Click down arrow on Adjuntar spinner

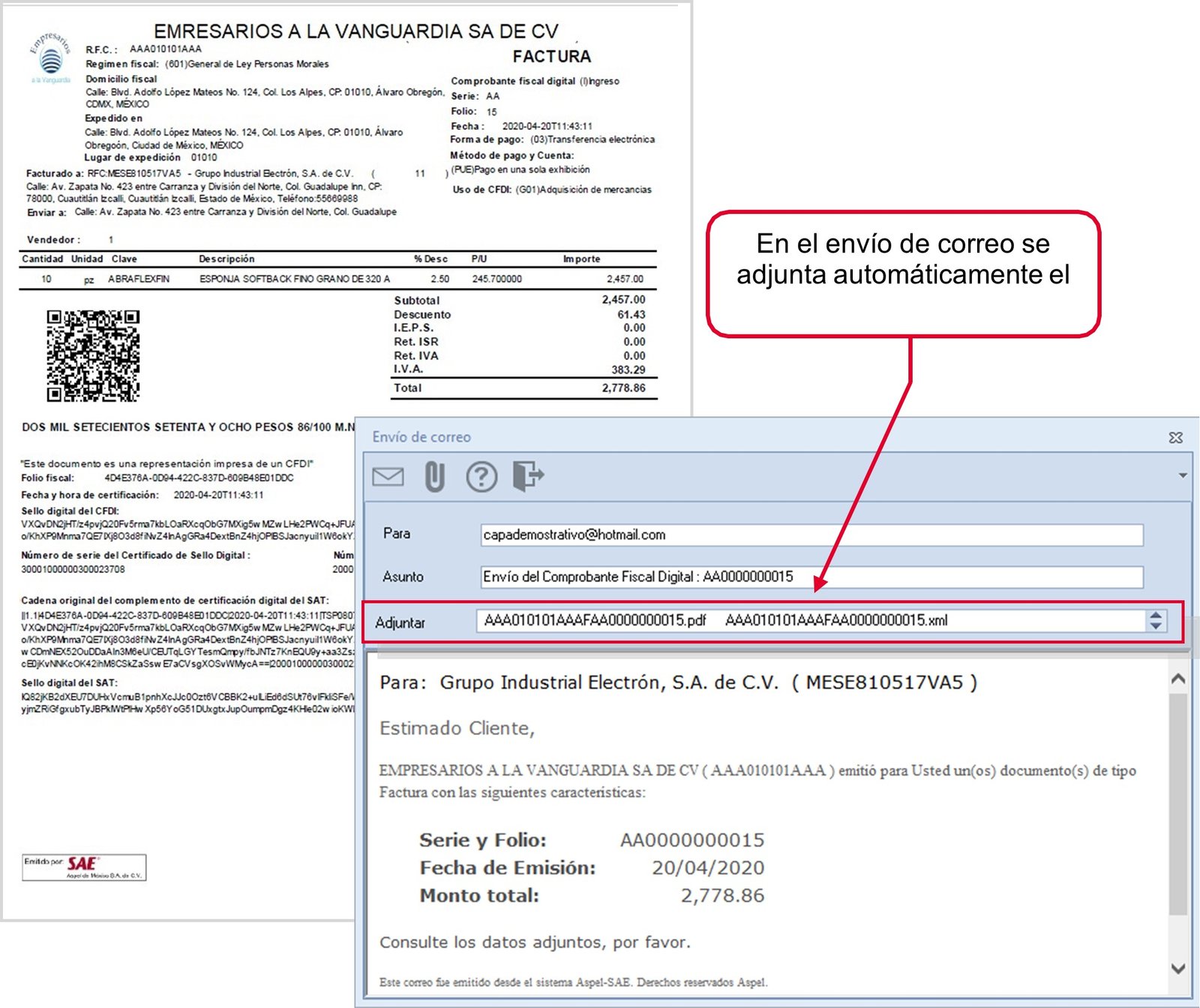(x=1156, y=626)
